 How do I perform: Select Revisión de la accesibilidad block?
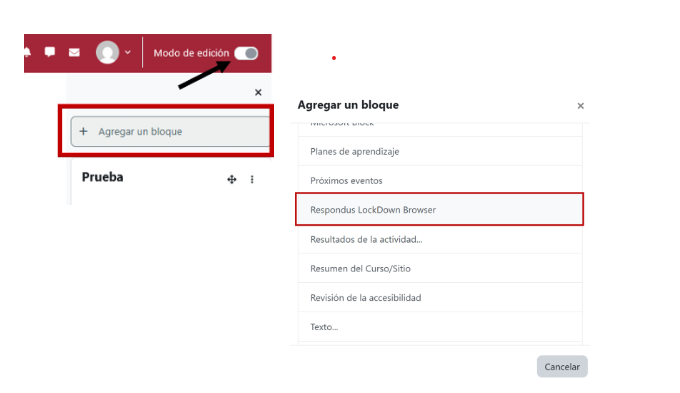pyautogui.click(x=440, y=298)
